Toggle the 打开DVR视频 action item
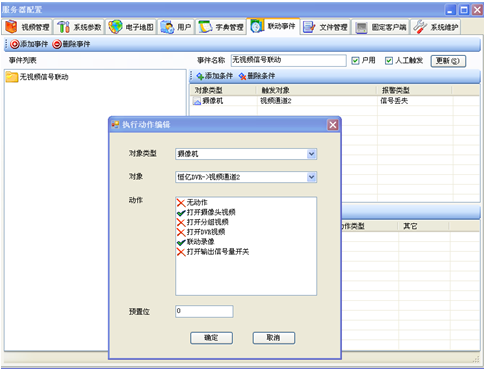The height and width of the screenshot is (370, 484). click(x=201, y=232)
